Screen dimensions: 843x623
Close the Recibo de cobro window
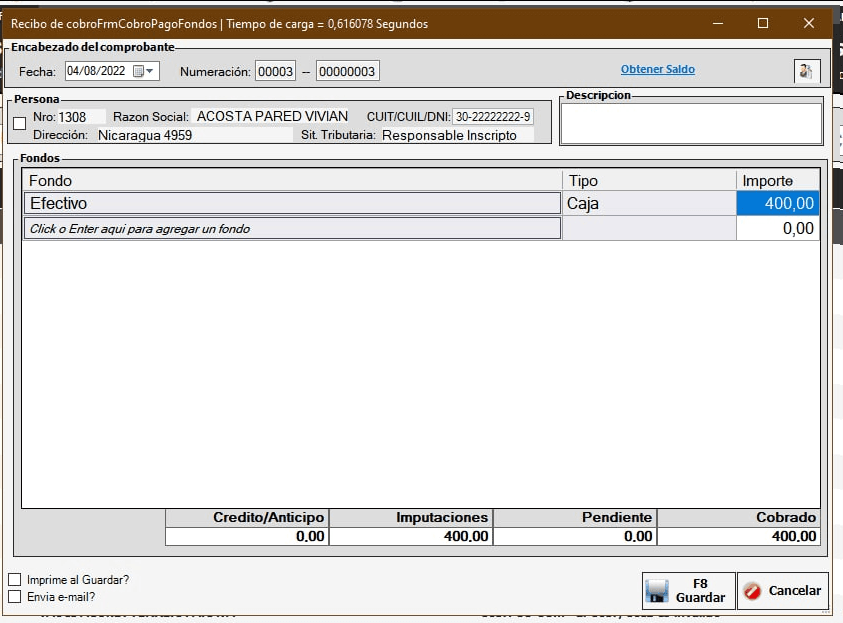click(809, 23)
